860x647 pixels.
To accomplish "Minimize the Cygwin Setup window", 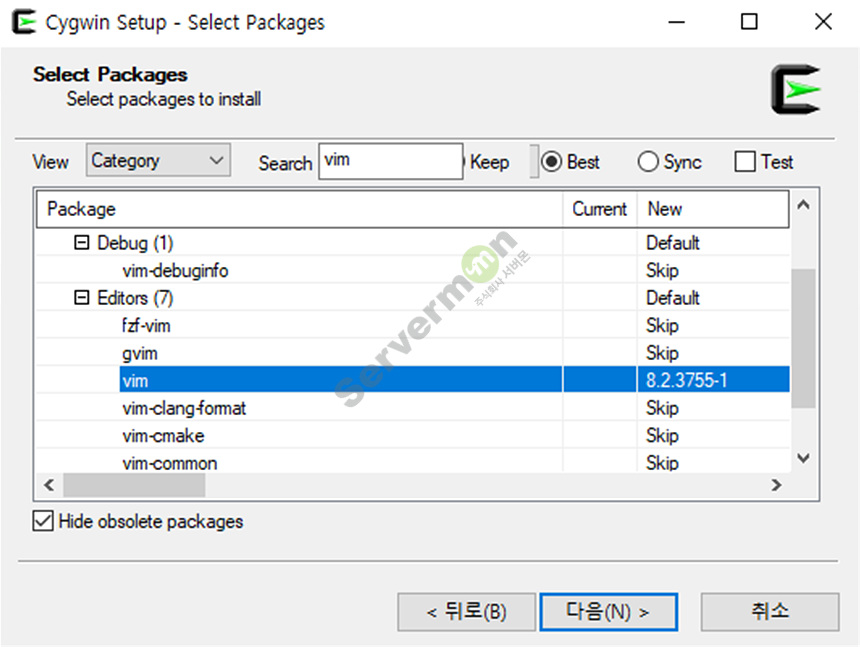I will tap(676, 22).
